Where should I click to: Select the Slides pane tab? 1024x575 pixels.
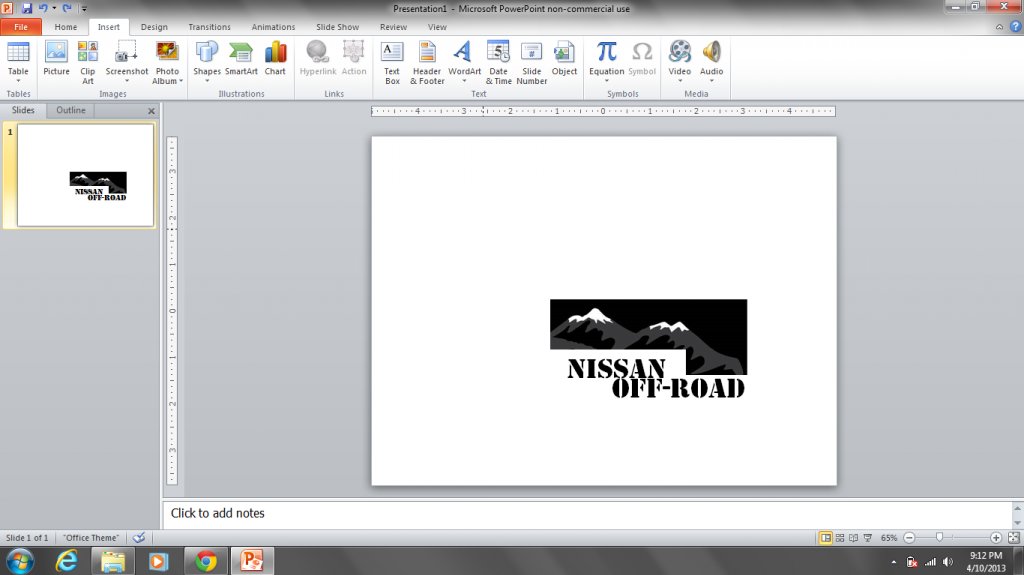tap(23, 110)
